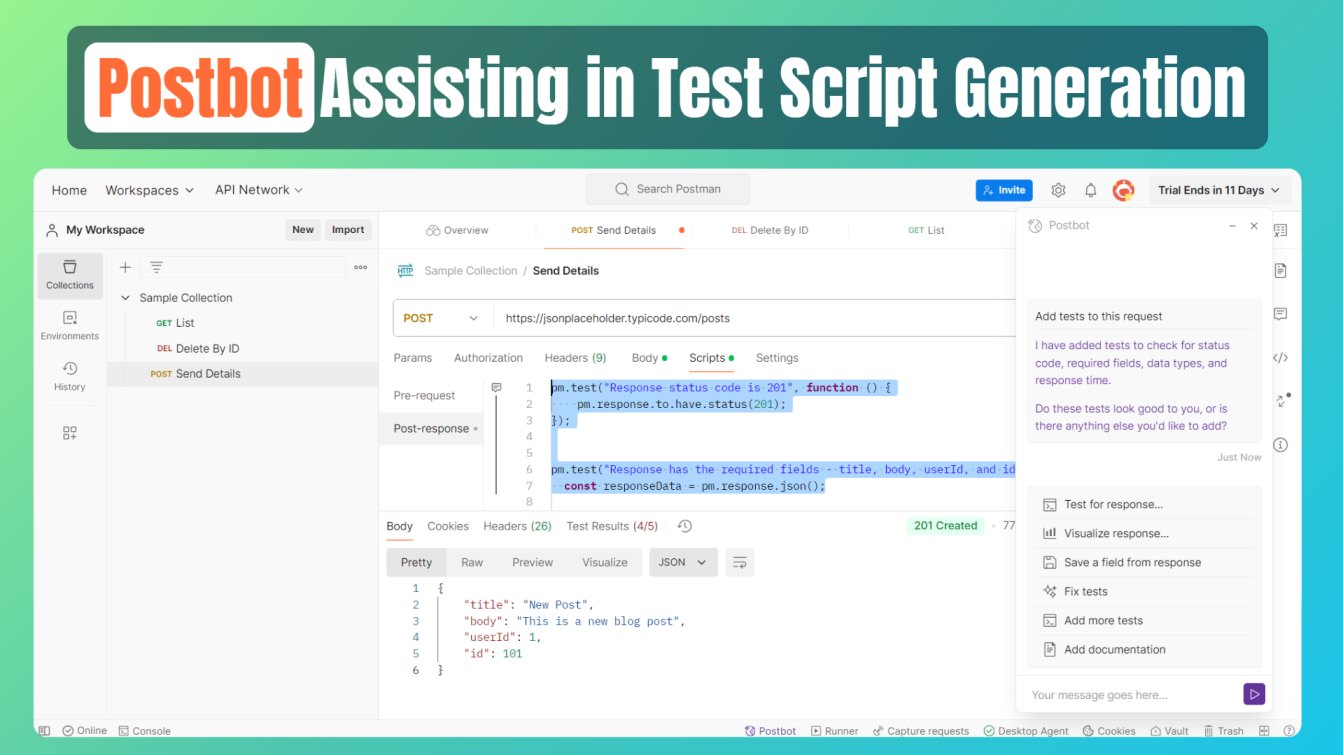
Task: Open the Params request tab
Action: (x=413, y=358)
